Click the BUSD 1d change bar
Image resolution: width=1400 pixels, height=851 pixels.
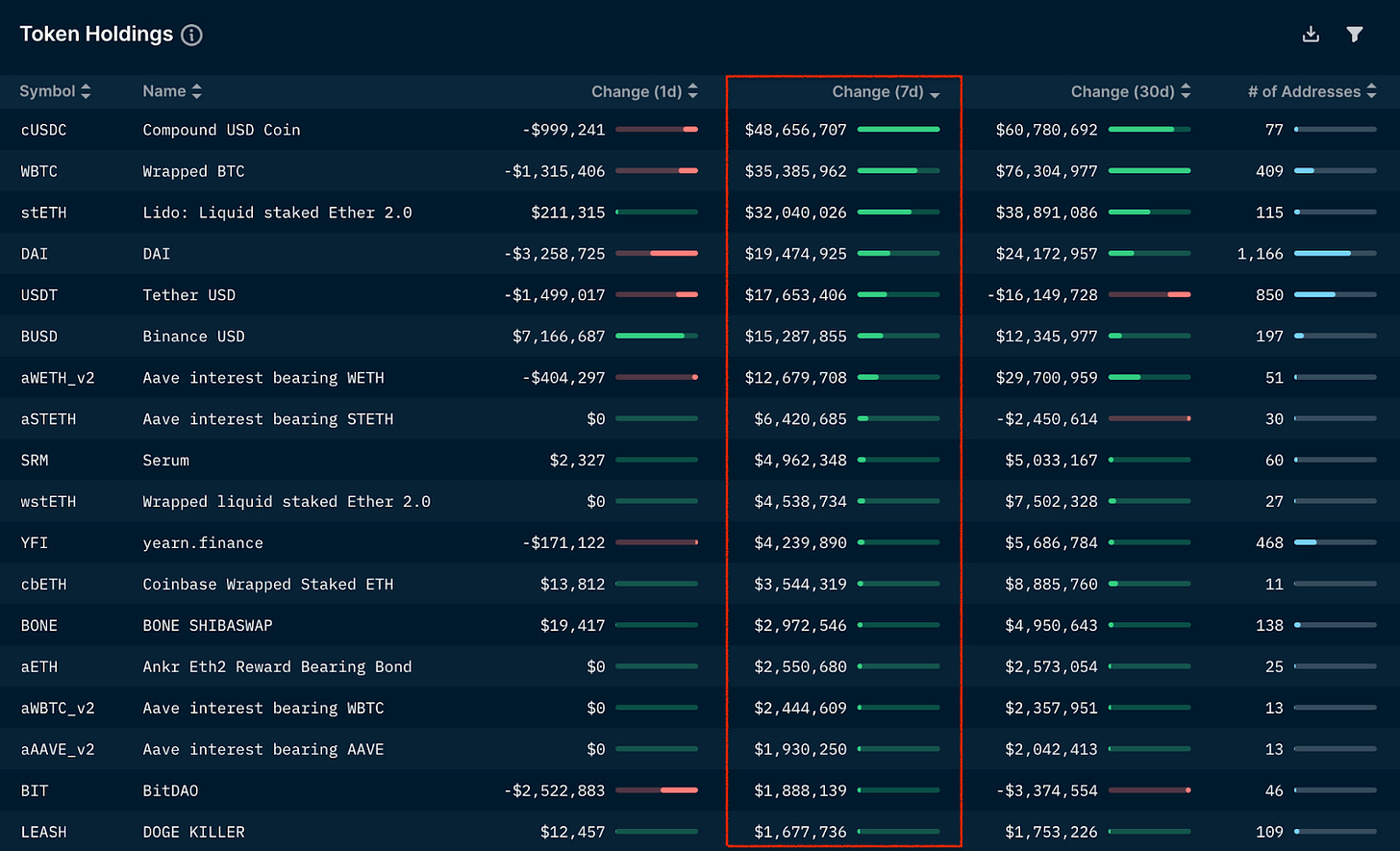pyautogui.click(x=657, y=336)
